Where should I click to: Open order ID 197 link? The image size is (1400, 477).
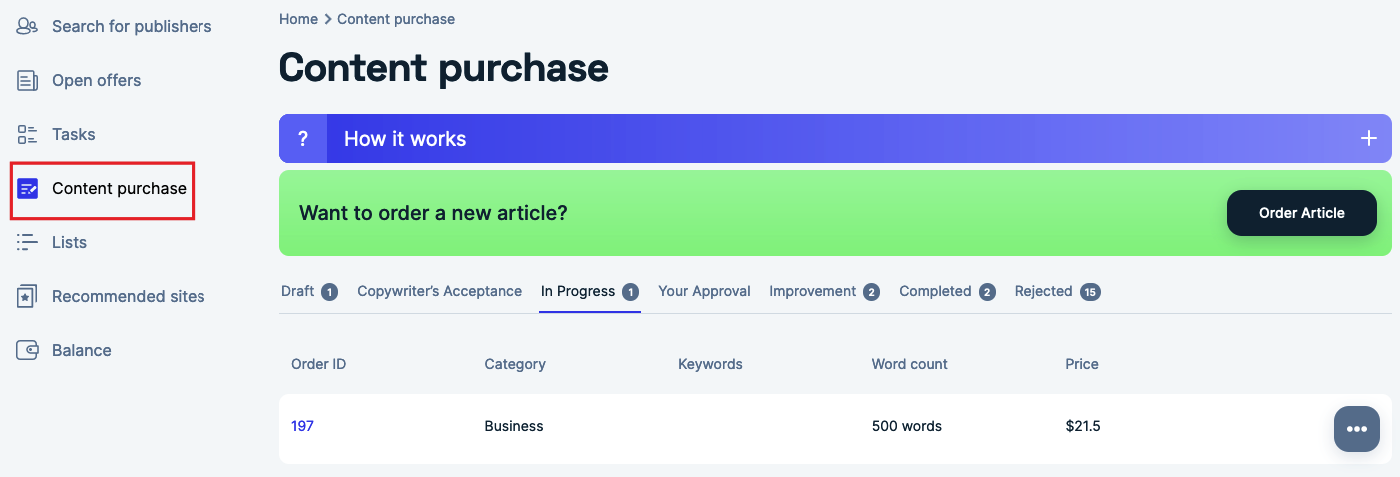[302, 426]
